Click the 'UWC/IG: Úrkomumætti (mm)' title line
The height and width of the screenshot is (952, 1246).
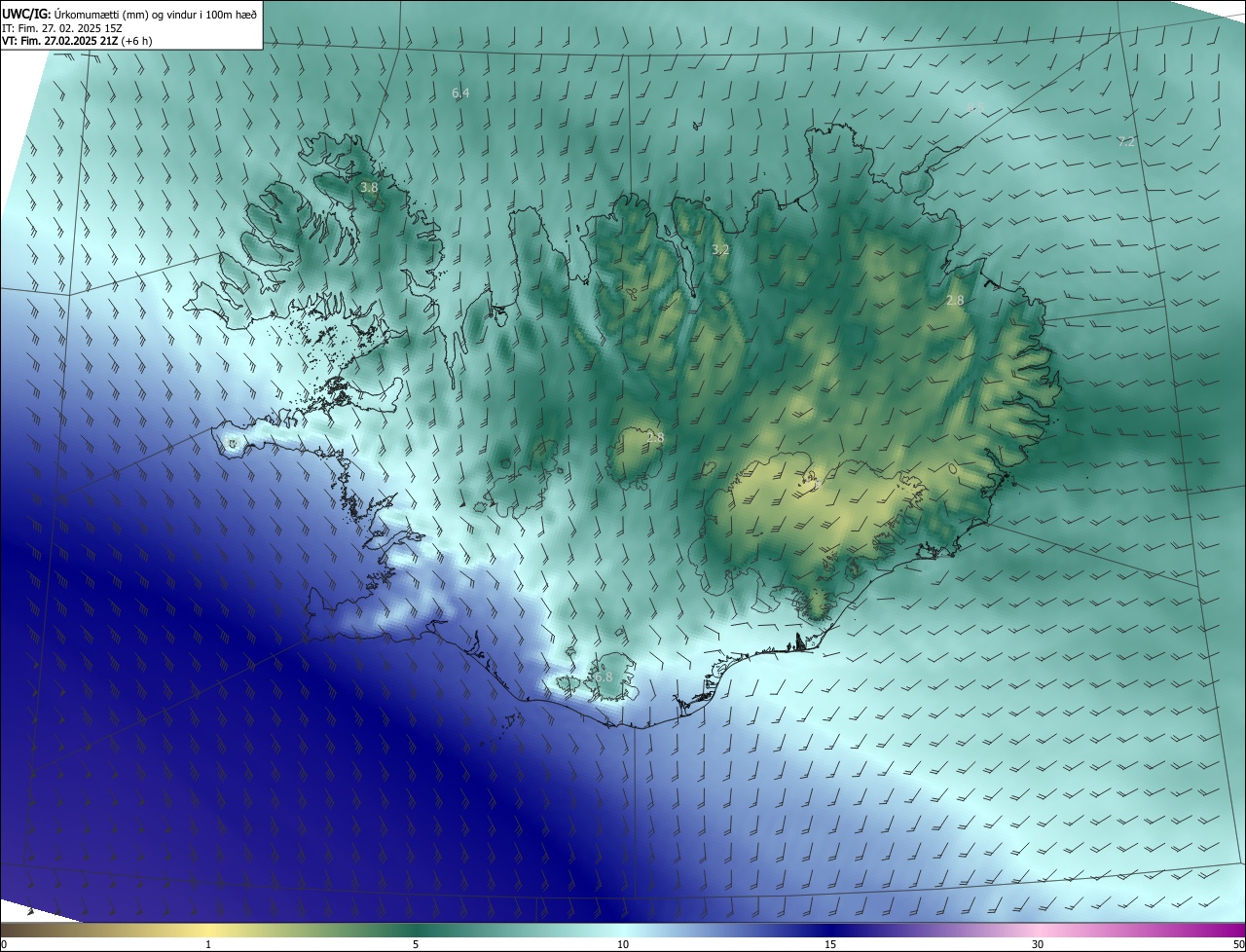click(129, 13)
